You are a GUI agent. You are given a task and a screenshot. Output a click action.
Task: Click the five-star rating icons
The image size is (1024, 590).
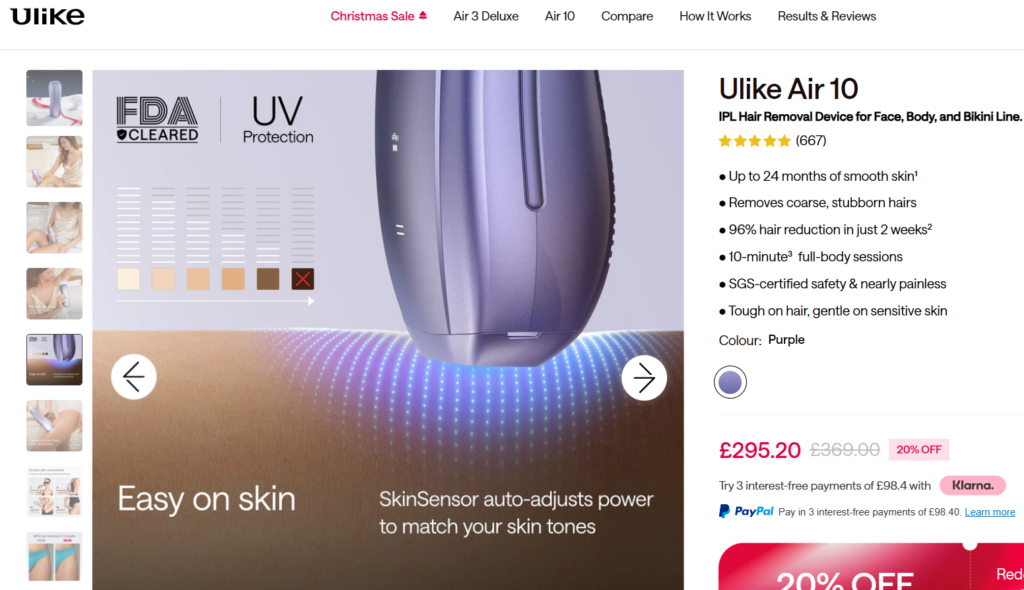(x=754, y=140)
